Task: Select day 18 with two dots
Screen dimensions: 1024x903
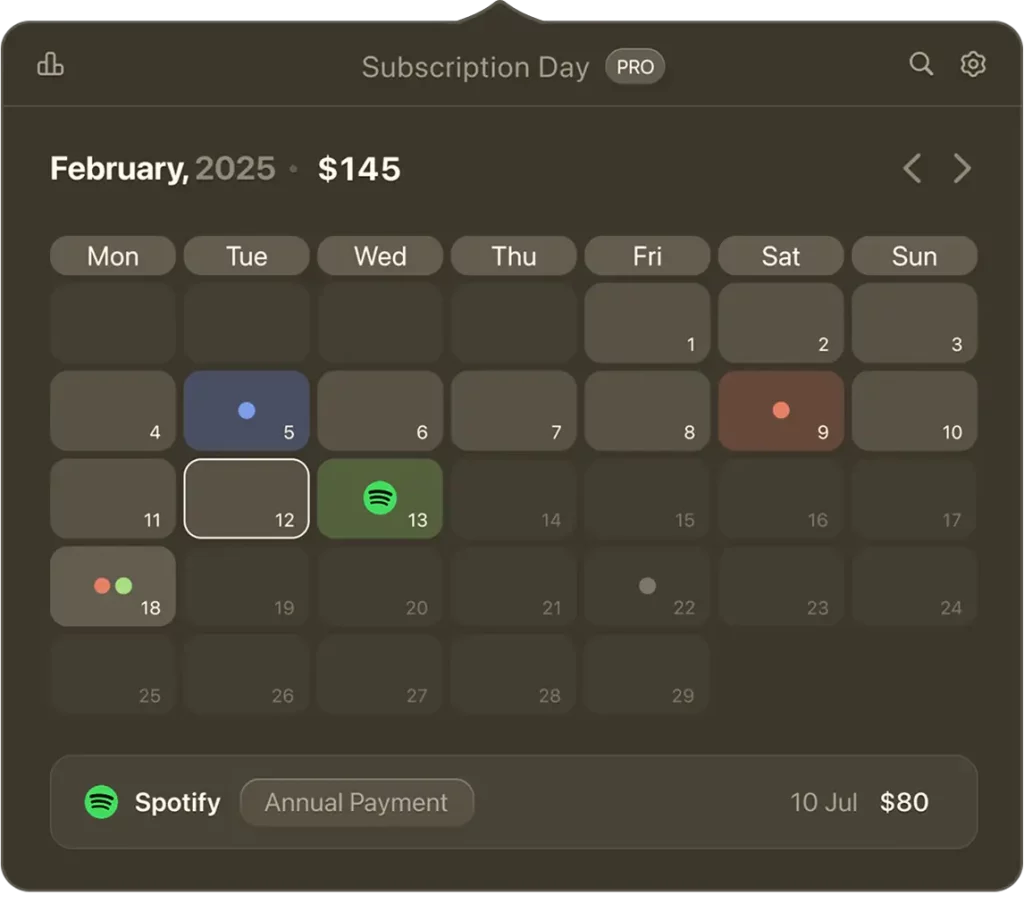Action: 113,586
